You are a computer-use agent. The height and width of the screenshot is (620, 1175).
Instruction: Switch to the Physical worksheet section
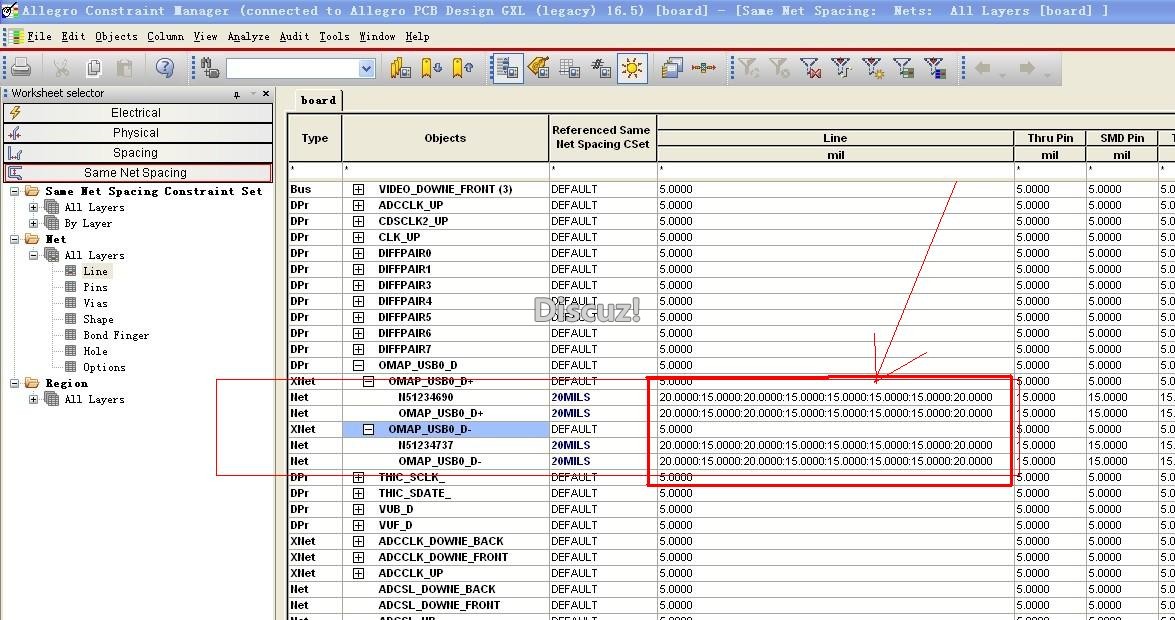pyautogui.click(x=136, y=133)
